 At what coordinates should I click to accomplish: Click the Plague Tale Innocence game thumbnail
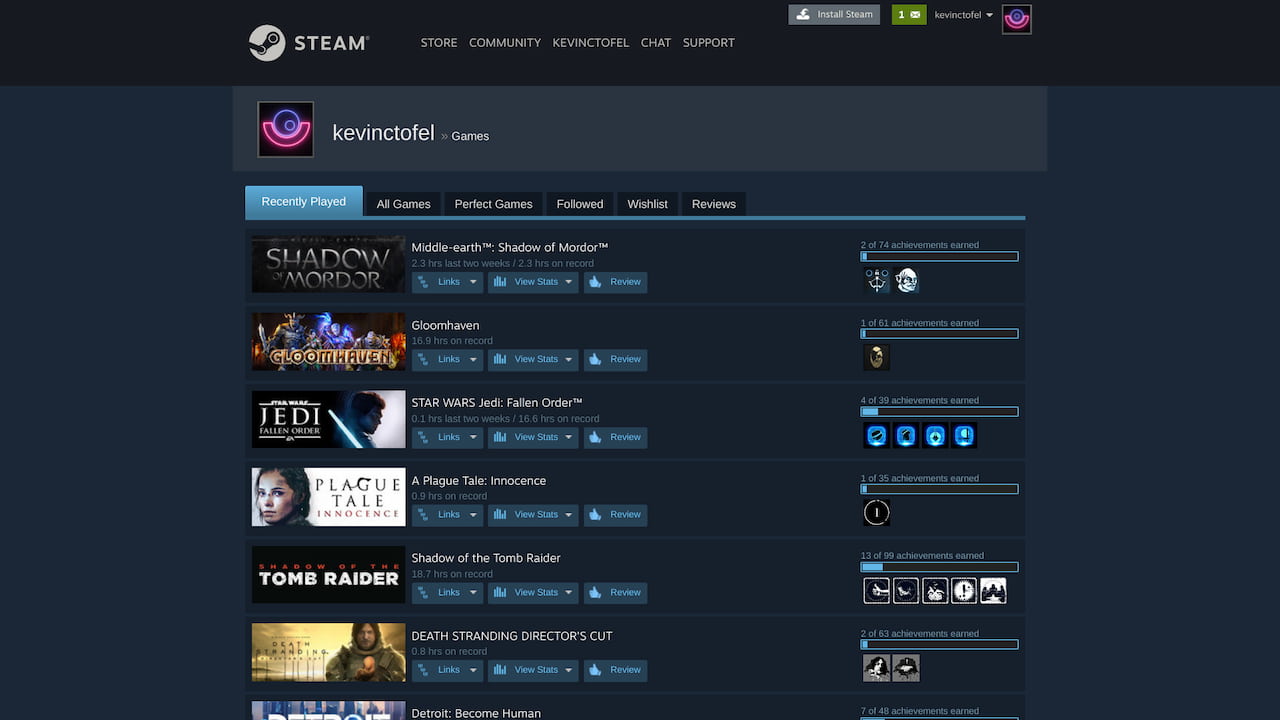[x=328, y=497]
